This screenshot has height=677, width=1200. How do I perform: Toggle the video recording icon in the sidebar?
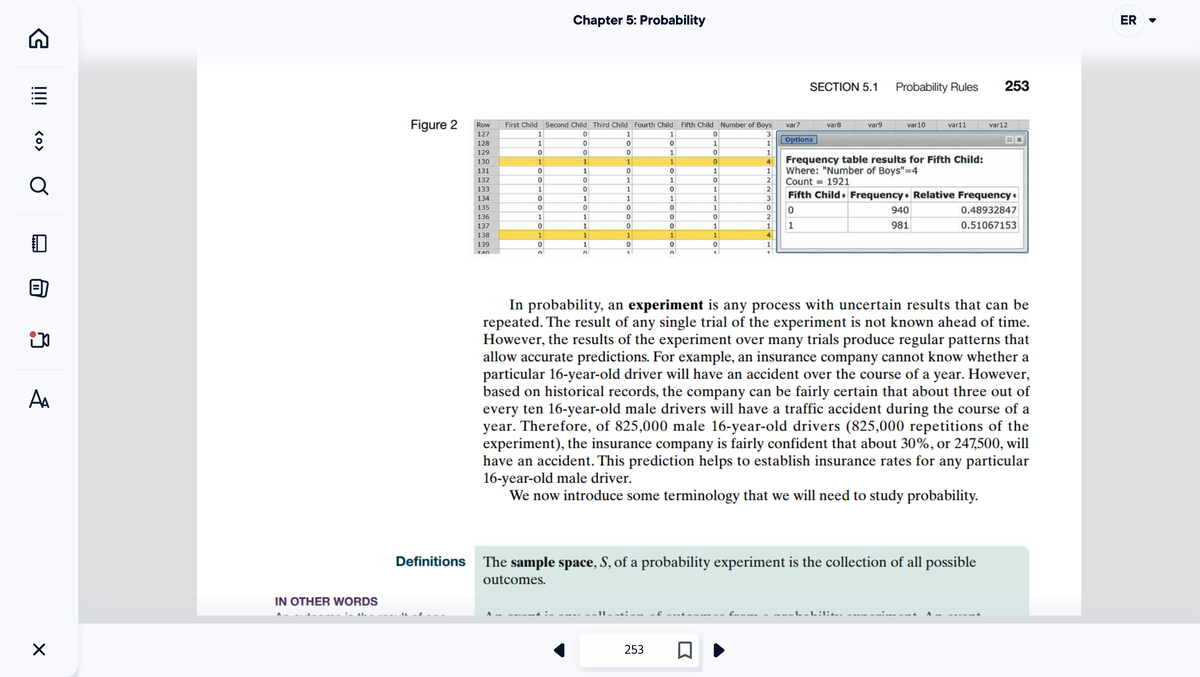38,340
